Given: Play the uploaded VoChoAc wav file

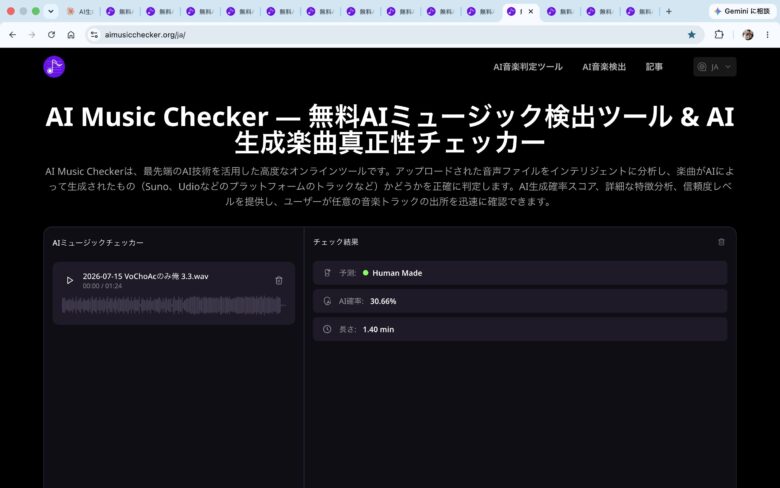Looking at the screenshot, I should click(x=70, y=281).
